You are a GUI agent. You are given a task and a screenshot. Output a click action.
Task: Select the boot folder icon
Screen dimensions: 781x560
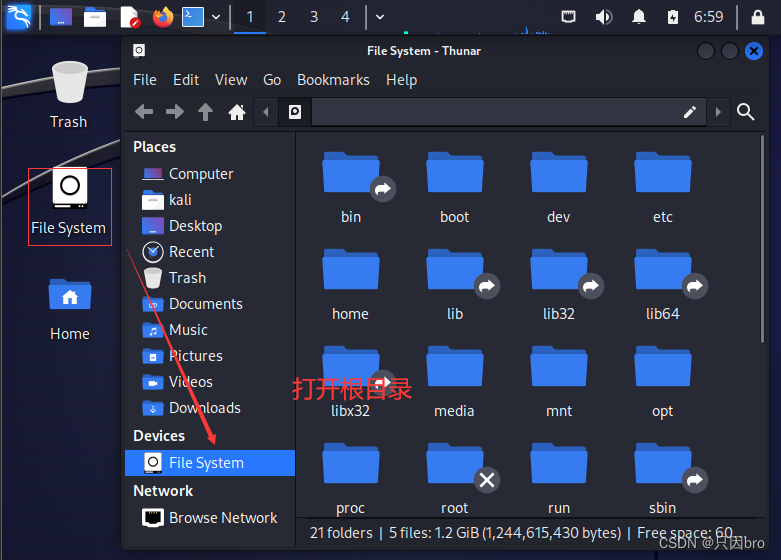coord(455,173)
